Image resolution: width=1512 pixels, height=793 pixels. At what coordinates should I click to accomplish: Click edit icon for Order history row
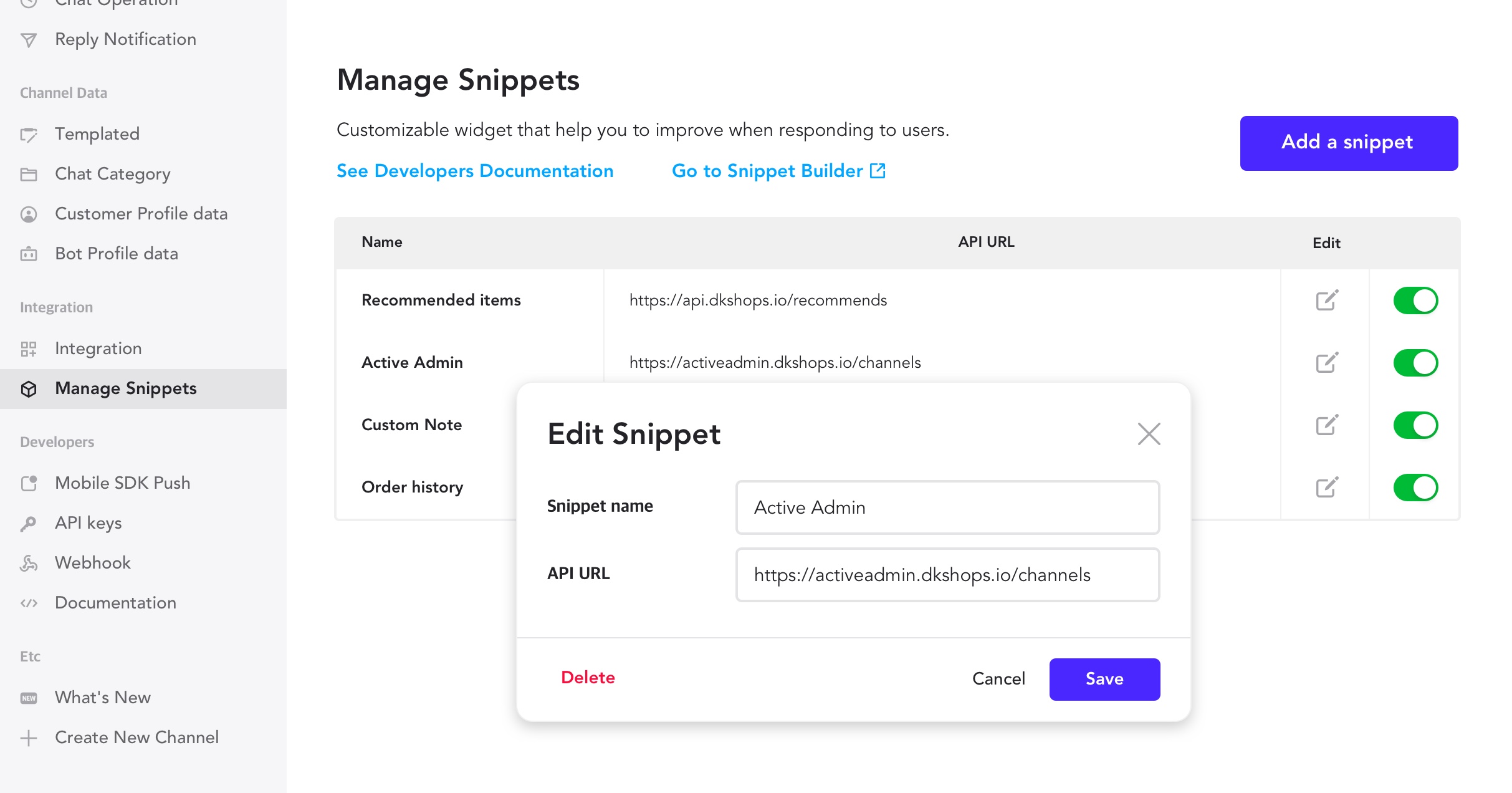coord(1326,488)
